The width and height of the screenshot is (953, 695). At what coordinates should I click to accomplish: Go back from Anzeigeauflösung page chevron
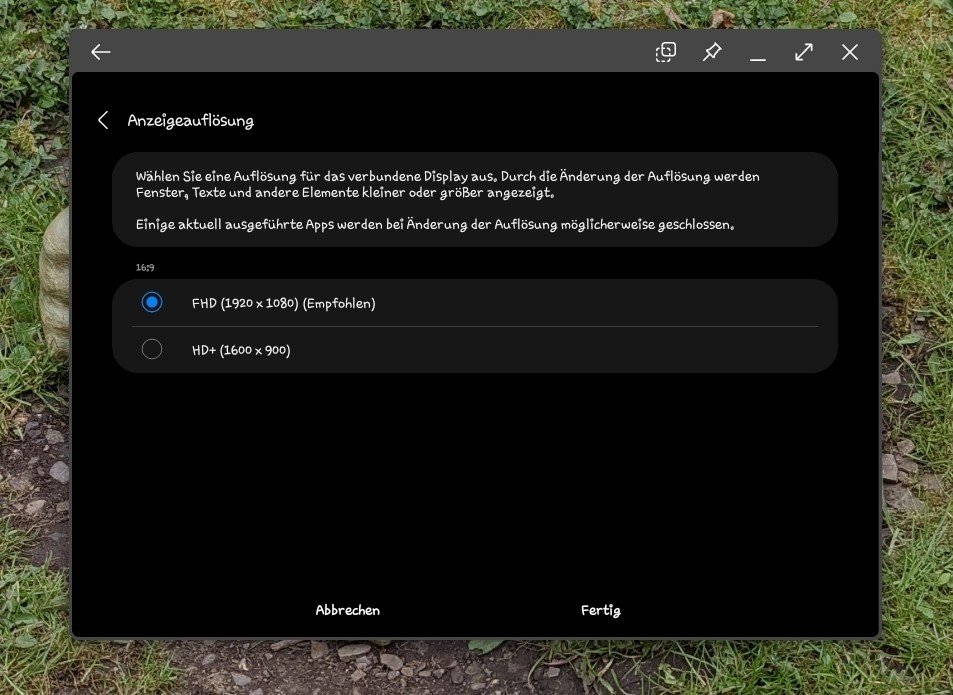pos(103,120)
